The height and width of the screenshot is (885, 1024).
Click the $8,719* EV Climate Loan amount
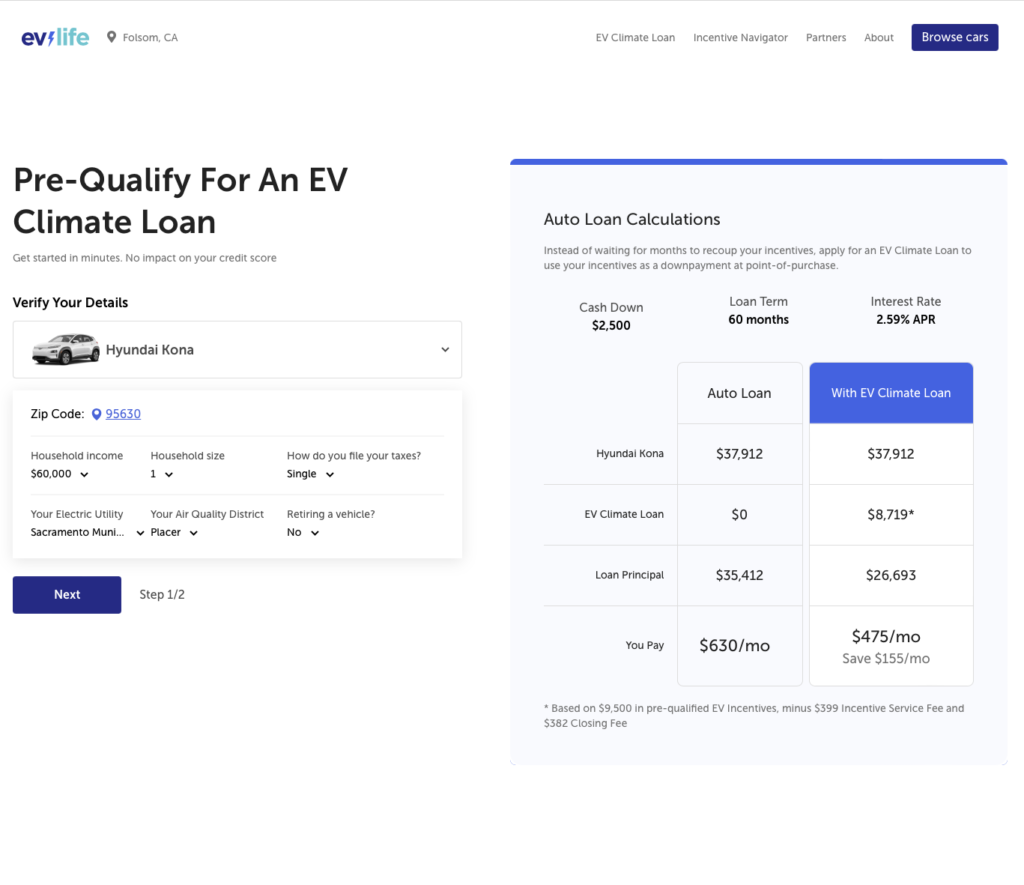pyautogui.click(x=891, y=515)
